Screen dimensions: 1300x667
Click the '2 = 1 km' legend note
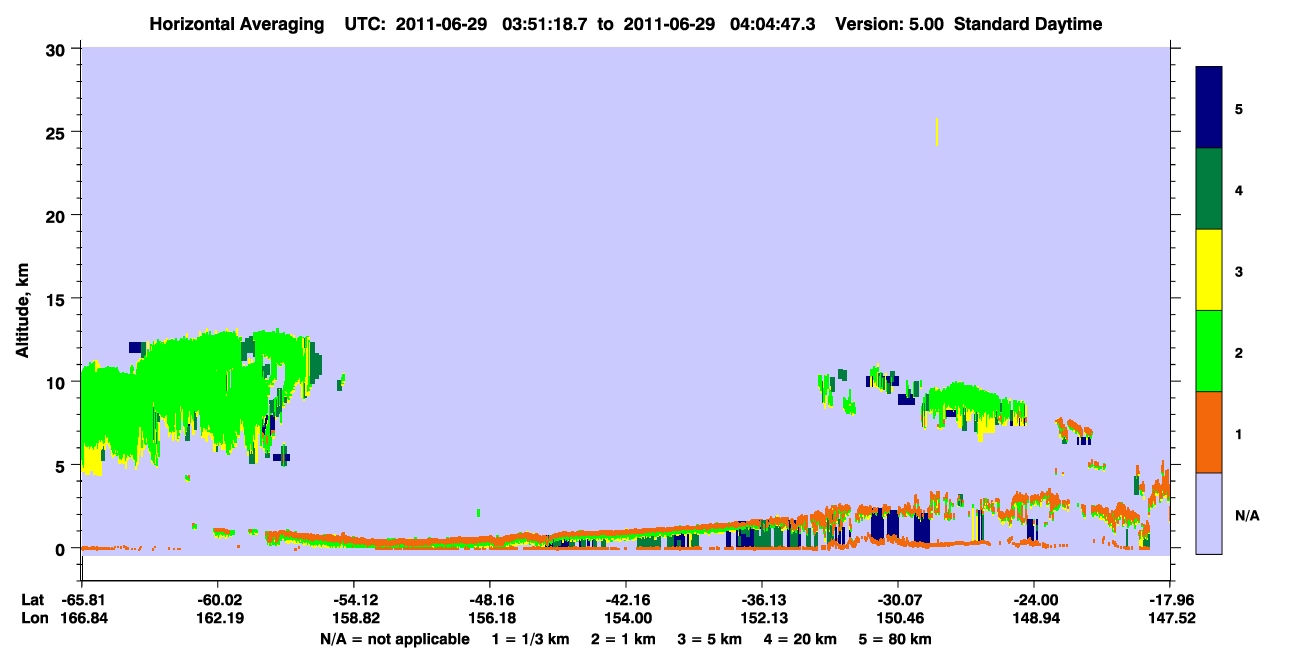pyautogui.click(x=626, y=639)
